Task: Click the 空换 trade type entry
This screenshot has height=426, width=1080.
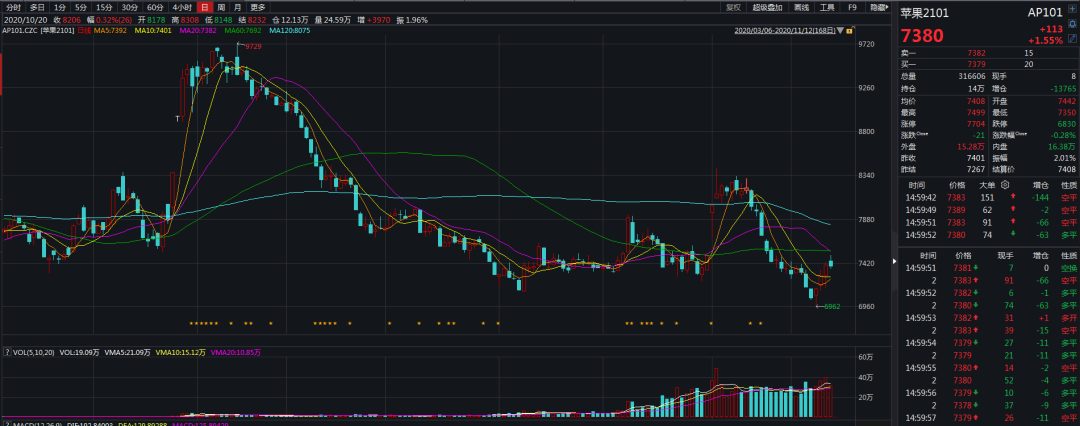Action: pos(1069,267)
